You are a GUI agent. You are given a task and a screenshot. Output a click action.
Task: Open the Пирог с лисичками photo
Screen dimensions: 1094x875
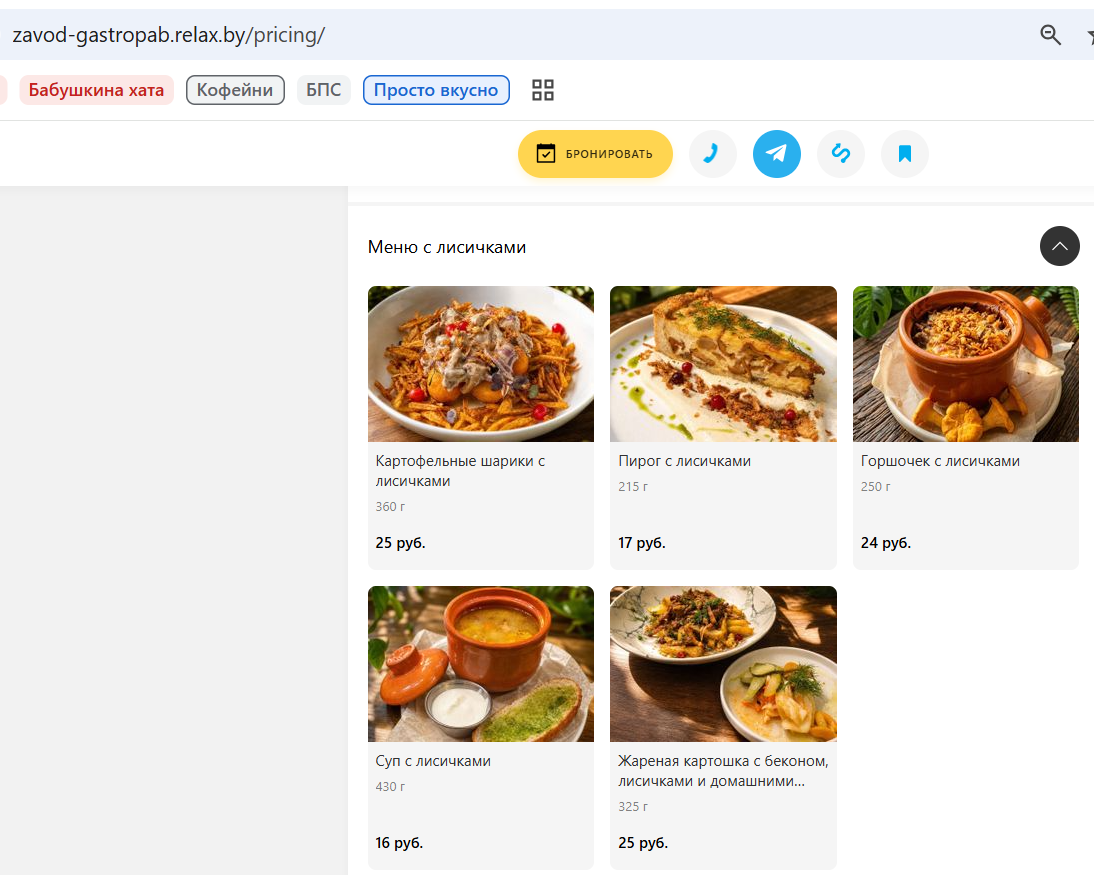723,364
